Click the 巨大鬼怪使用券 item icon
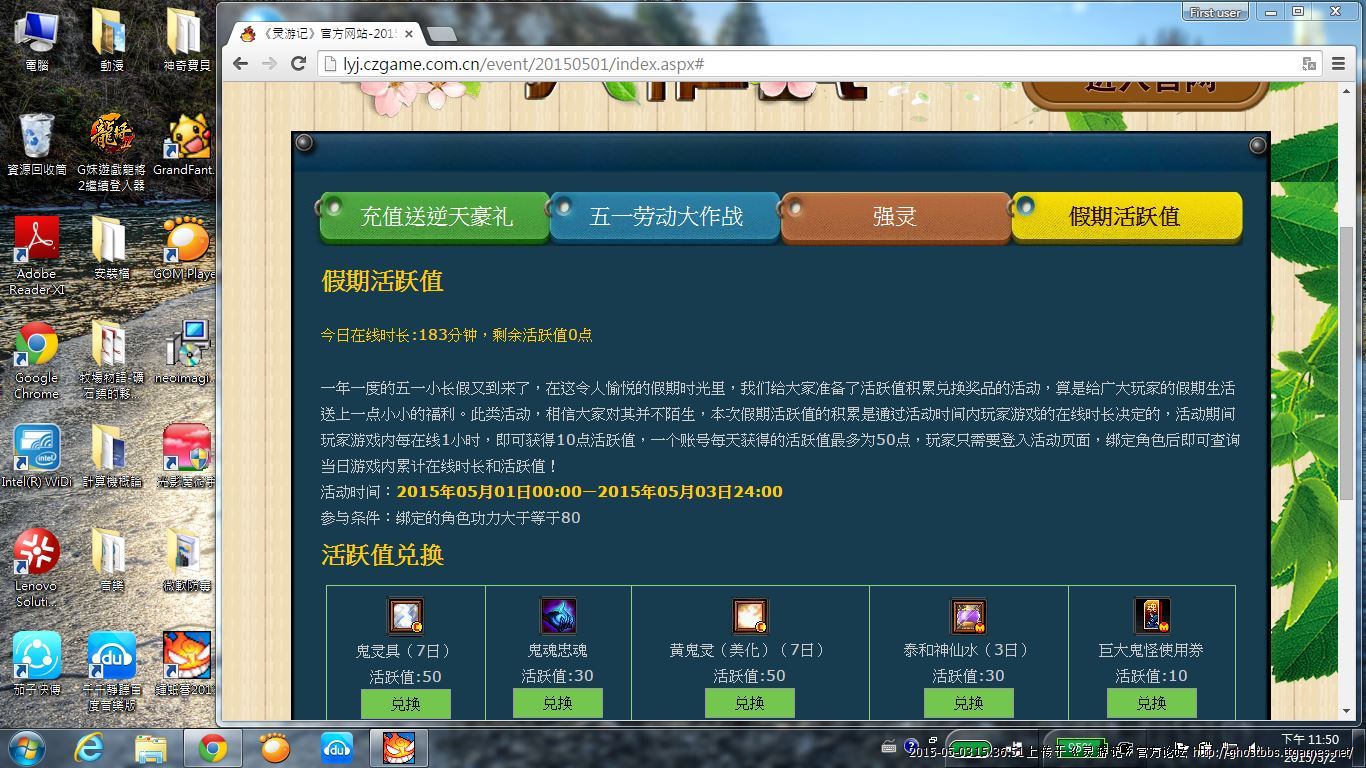Screen dimensions: 1366x768 pyautogui.click(x=1151, y=616)
